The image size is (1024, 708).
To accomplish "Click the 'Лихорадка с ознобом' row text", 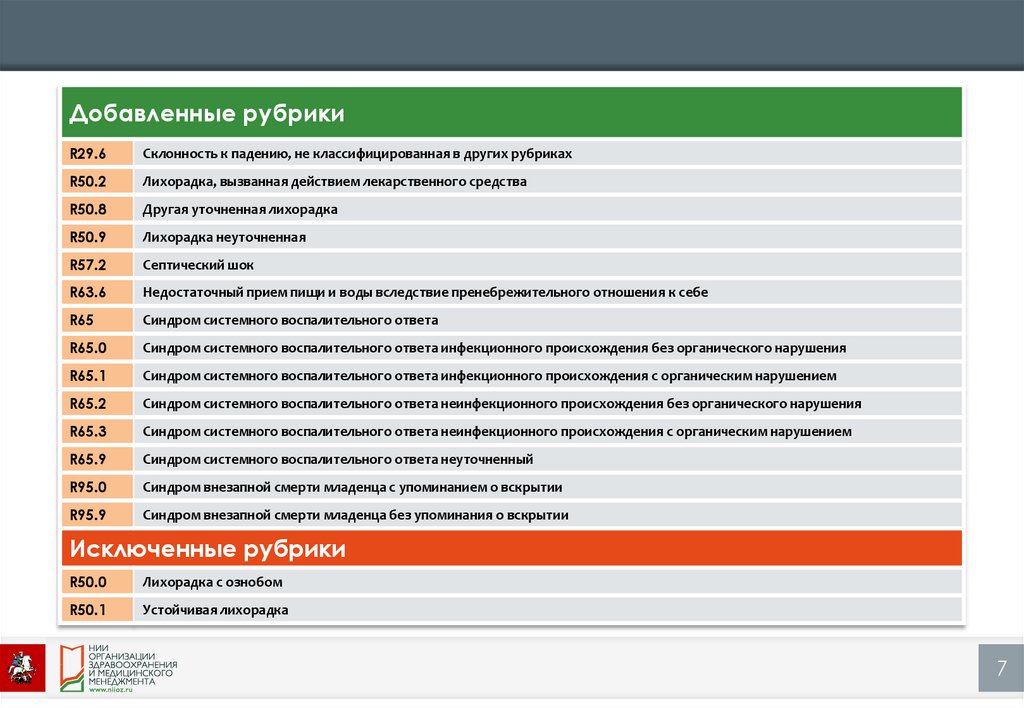I will pyautogui.click(x=213, y=582).
